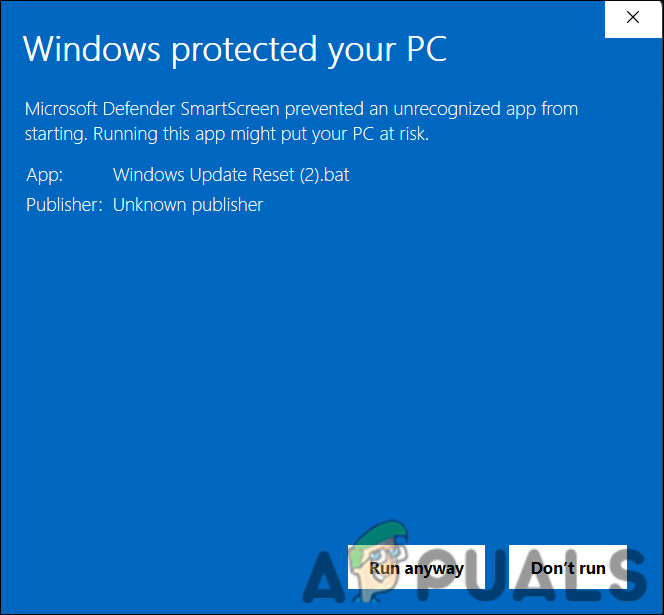The image size is (664, 615).
Task: Click the "Running this app might put" sentence
Action: [x=220, y=134]
